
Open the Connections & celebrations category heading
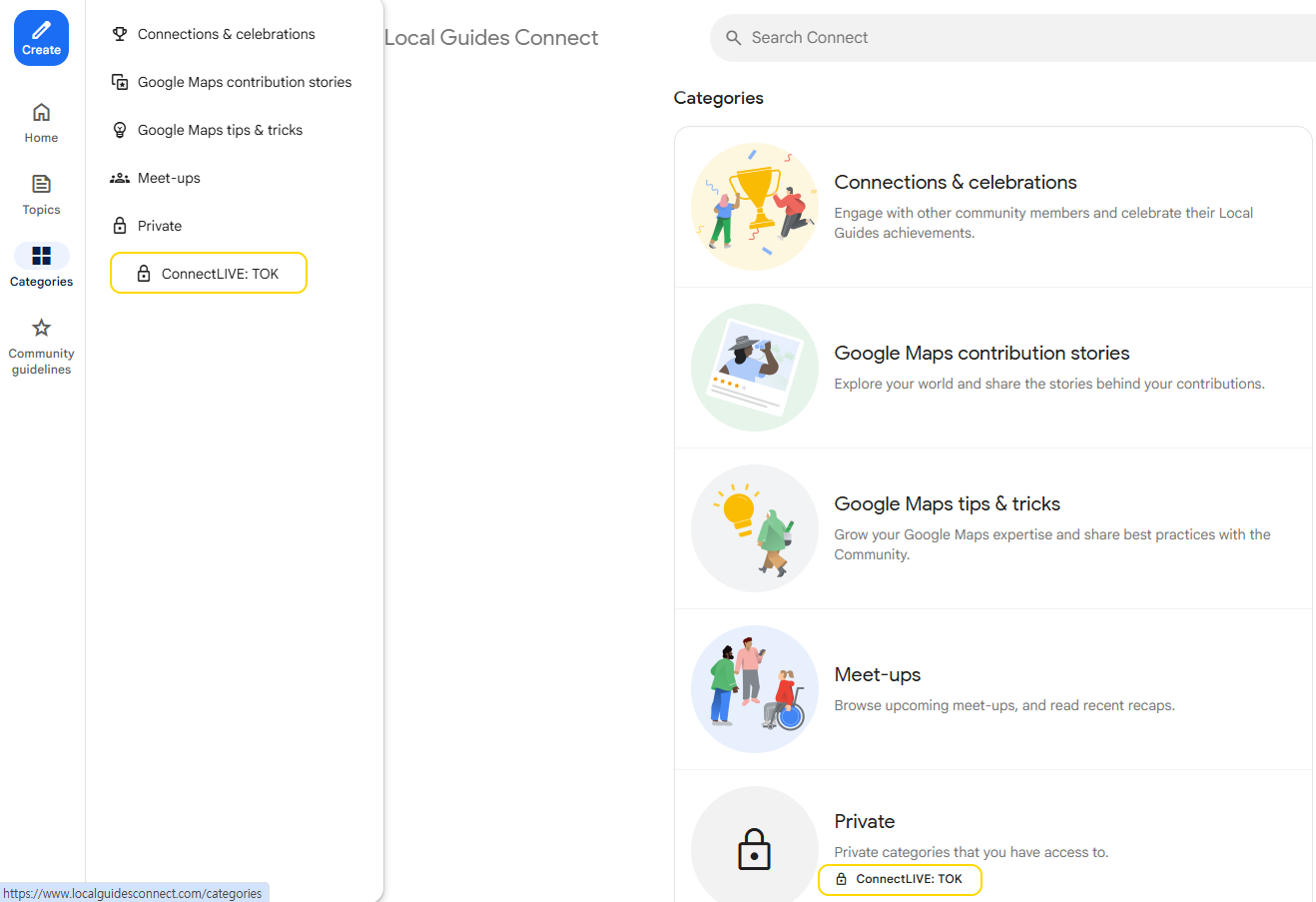956,182
